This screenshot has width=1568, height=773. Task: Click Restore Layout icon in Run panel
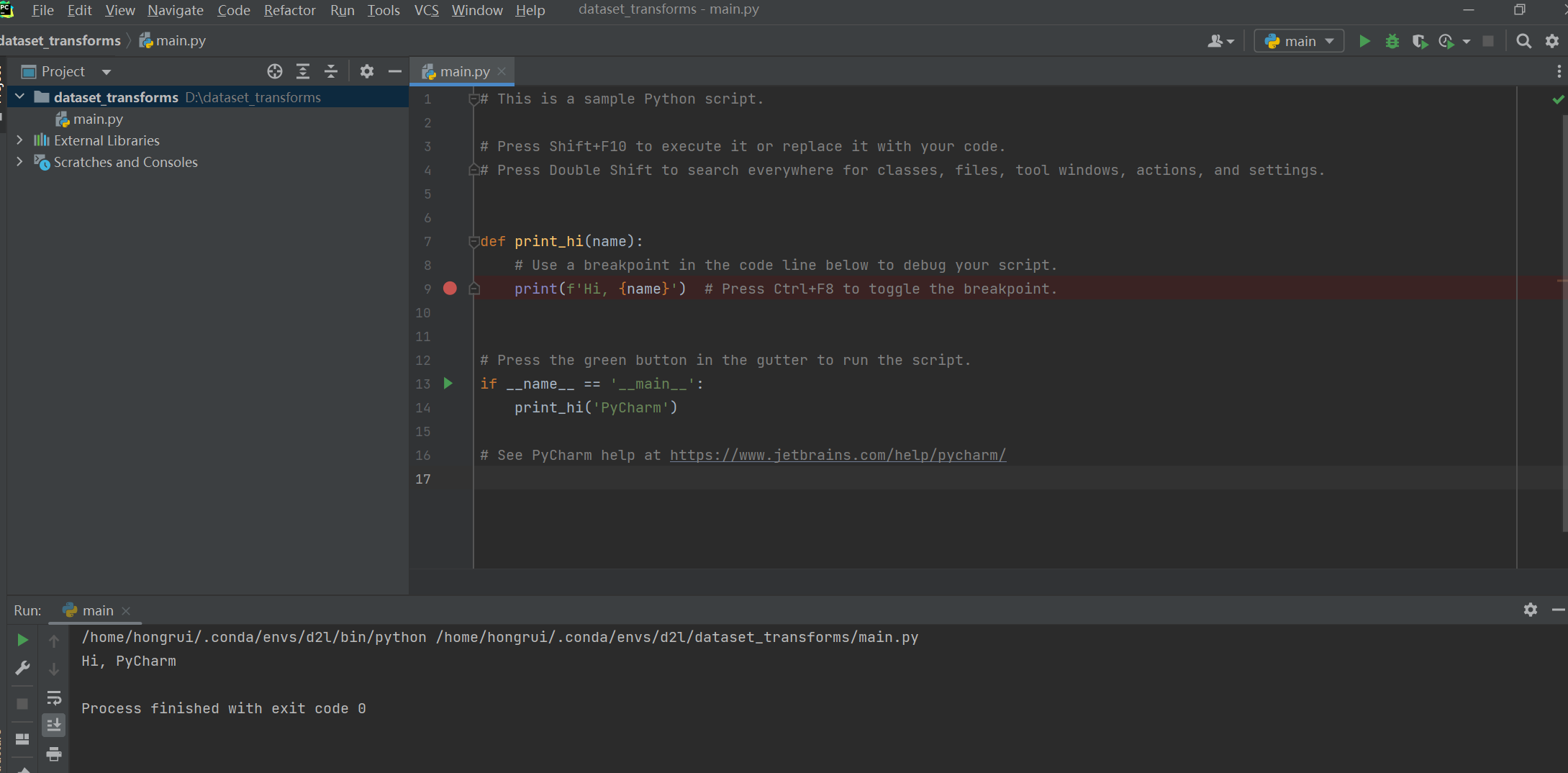(x=22, y=739)
